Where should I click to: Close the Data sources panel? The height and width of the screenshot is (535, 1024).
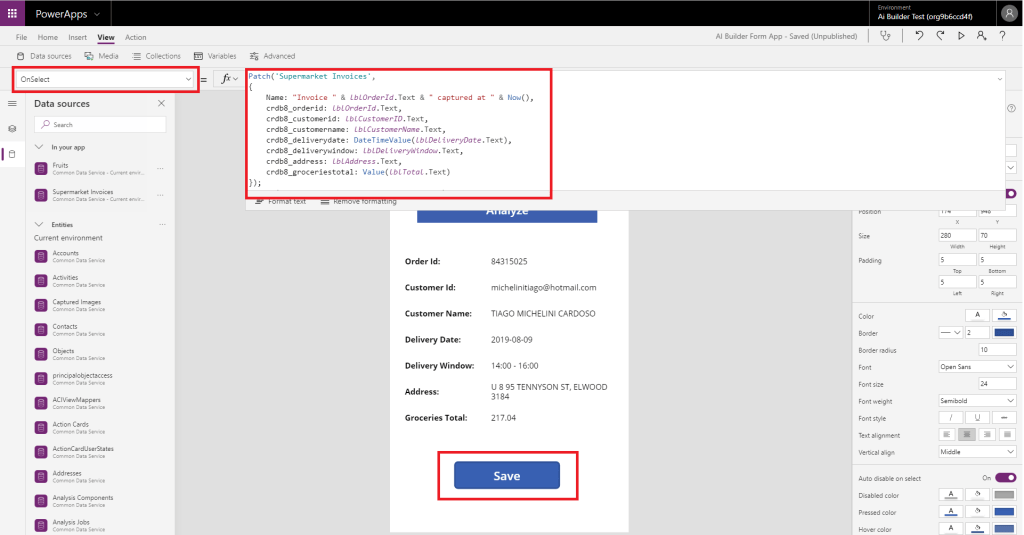point(162,103)
